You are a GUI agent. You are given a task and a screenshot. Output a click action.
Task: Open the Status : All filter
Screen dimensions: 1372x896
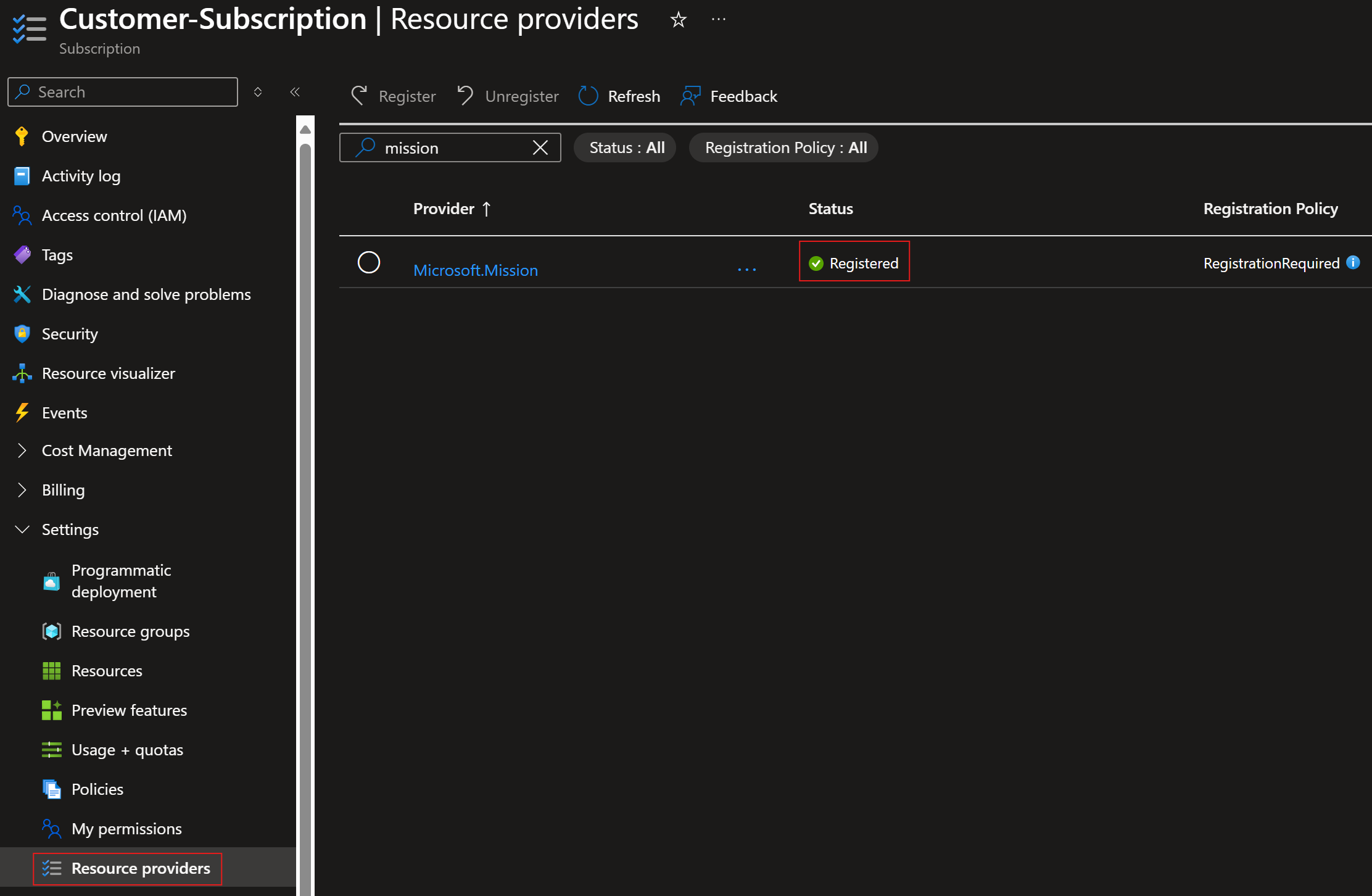(625, 147)
